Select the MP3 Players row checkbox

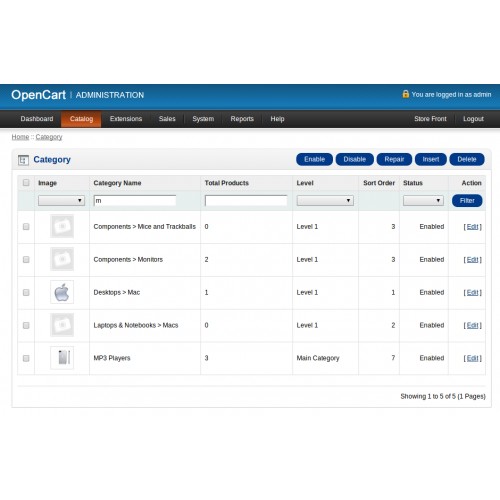tap(26, 358)
